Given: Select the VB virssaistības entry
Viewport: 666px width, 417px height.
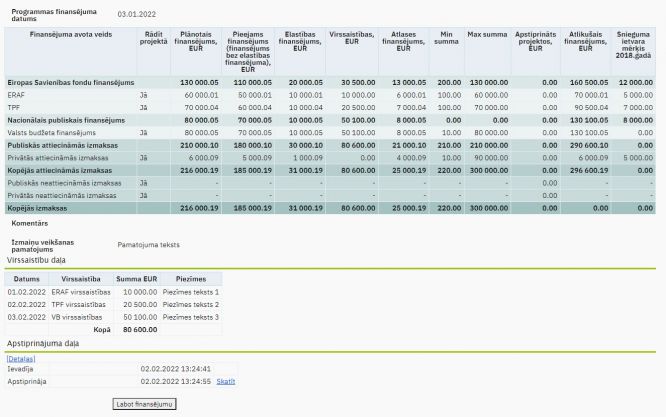Looking at the screenshot, I should 79,316.
